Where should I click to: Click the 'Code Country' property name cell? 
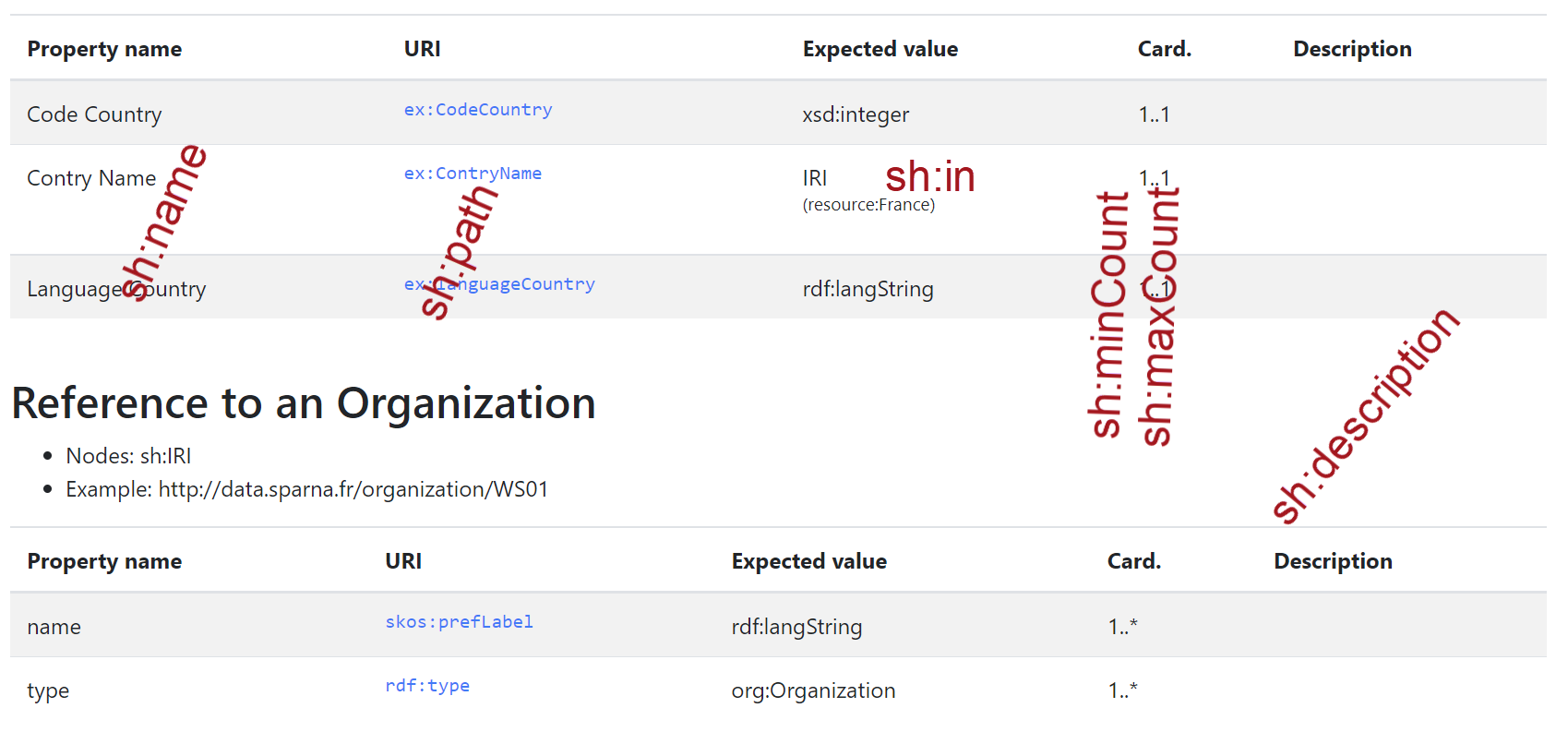point(94,114)
